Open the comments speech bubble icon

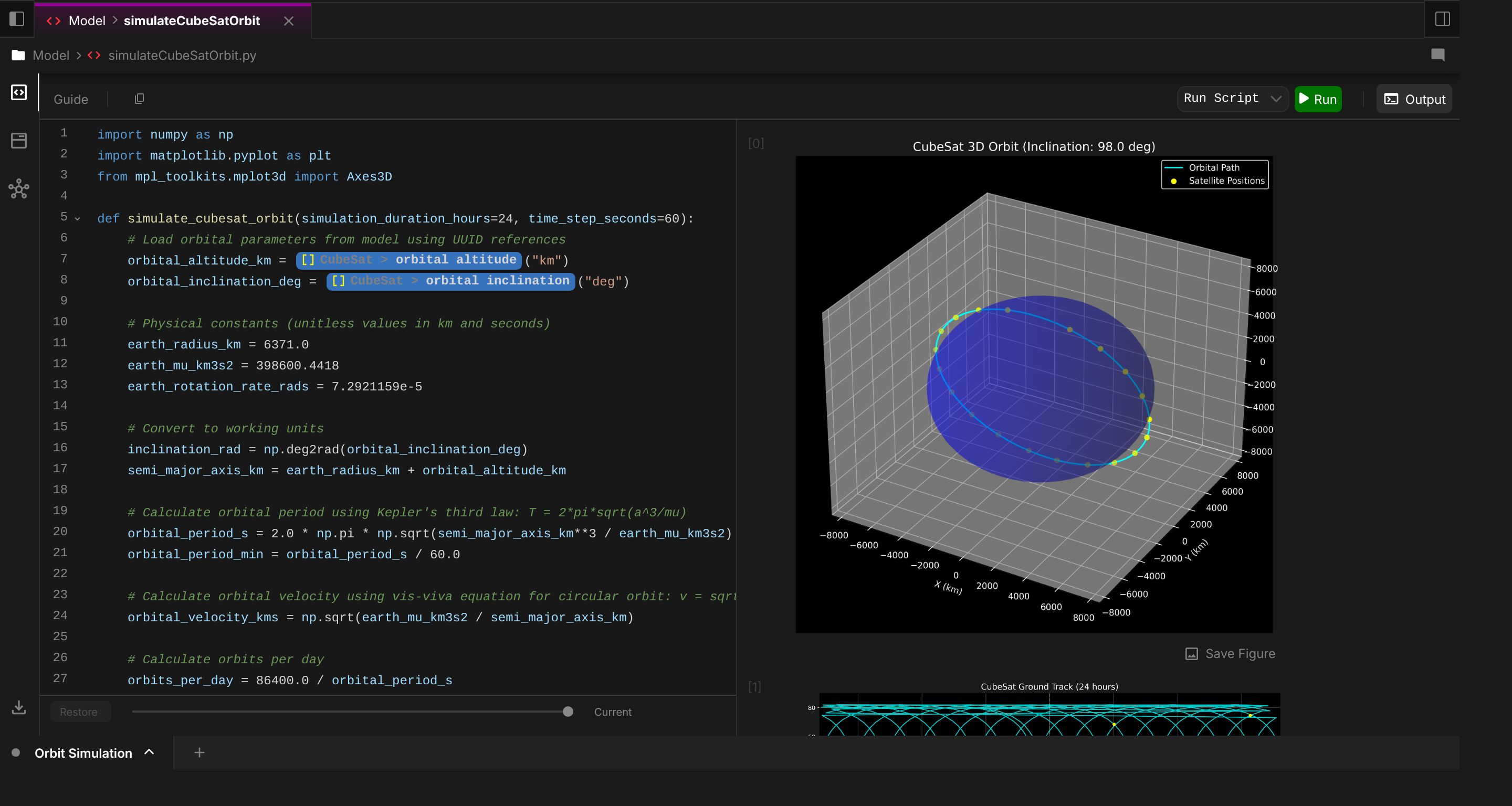tap(1437, 55)
